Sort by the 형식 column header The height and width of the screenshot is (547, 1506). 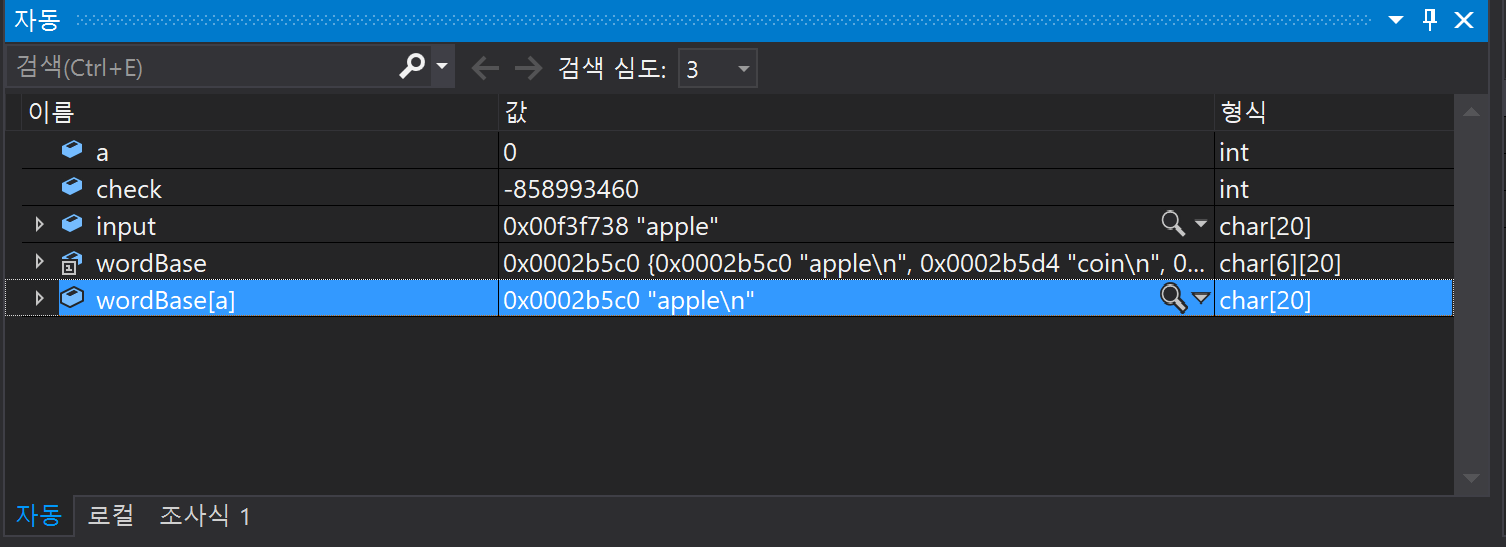[x=1334, y=112]
